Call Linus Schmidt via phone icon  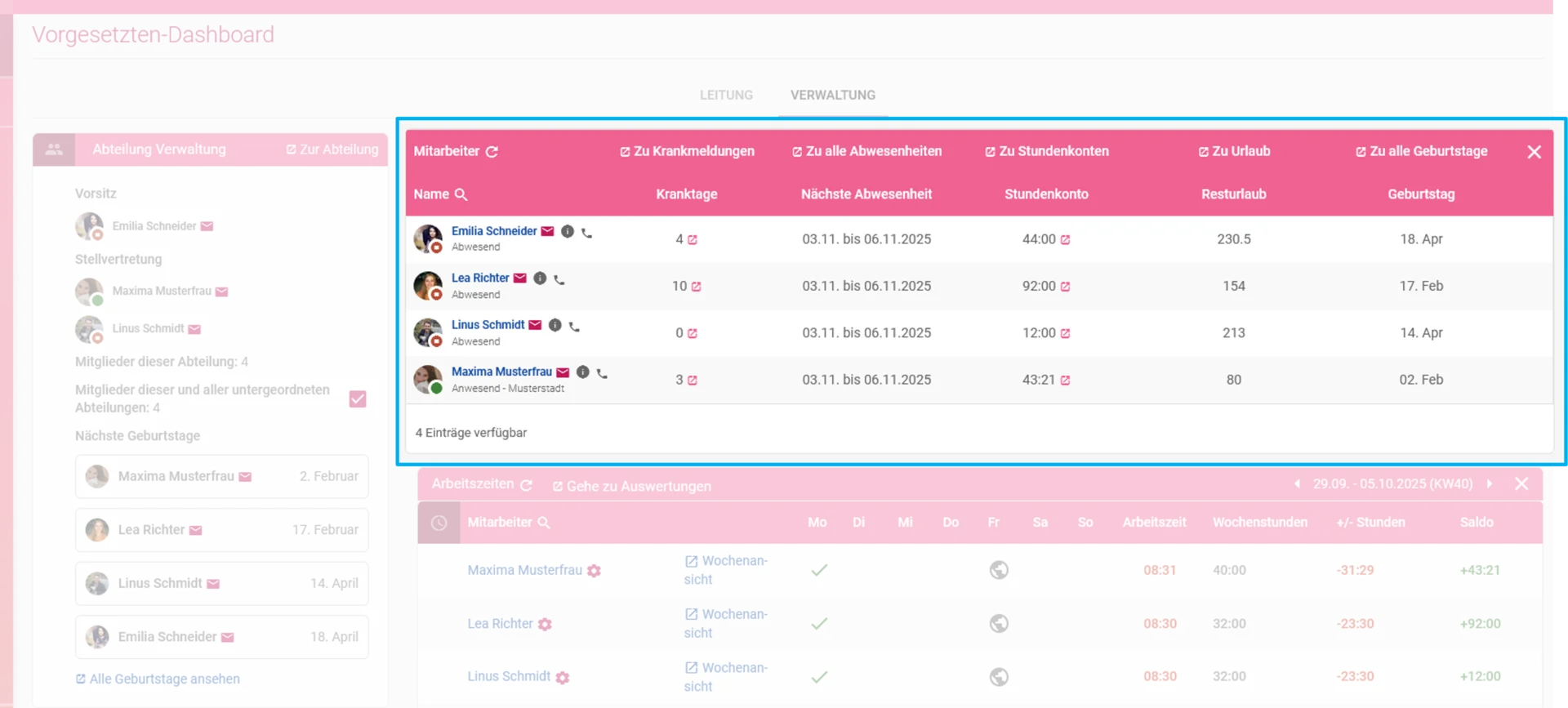tap(574, 327)
